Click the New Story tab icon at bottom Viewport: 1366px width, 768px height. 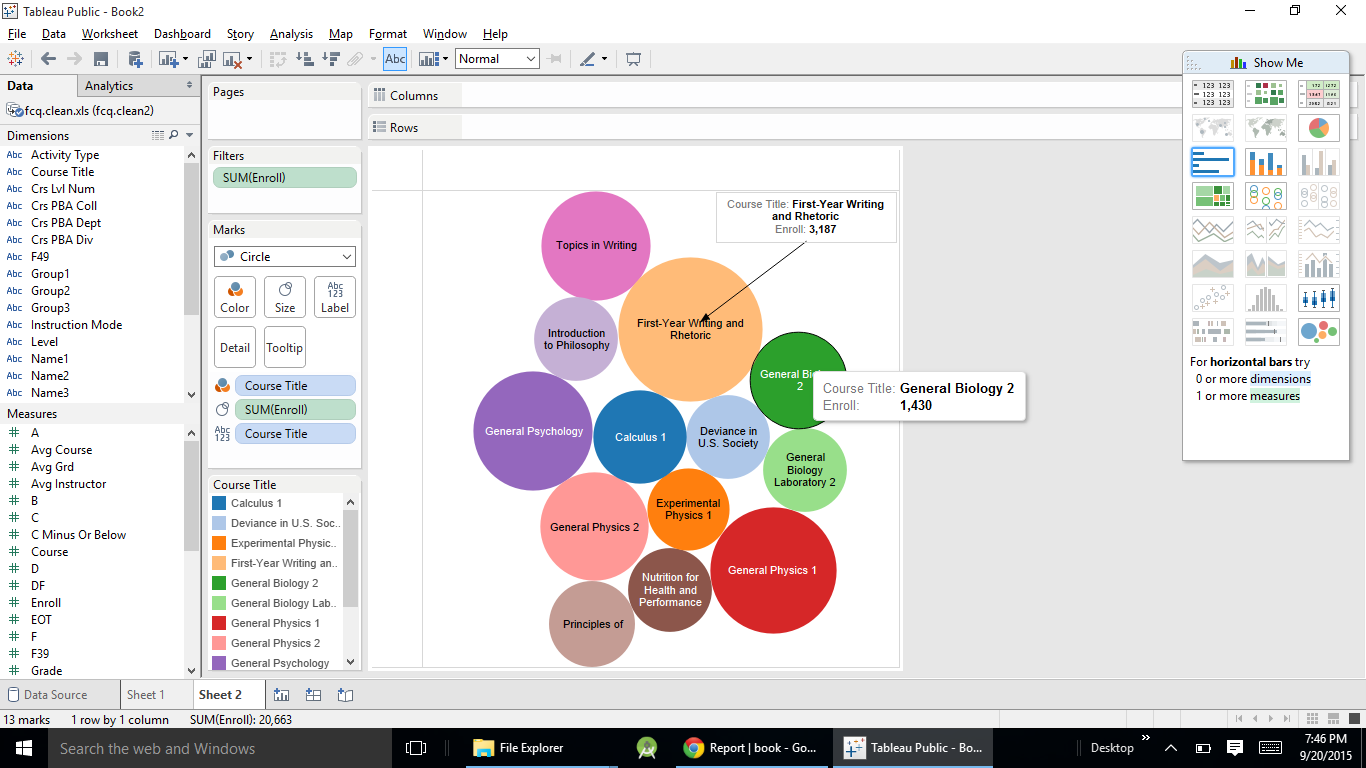point(345,695)
